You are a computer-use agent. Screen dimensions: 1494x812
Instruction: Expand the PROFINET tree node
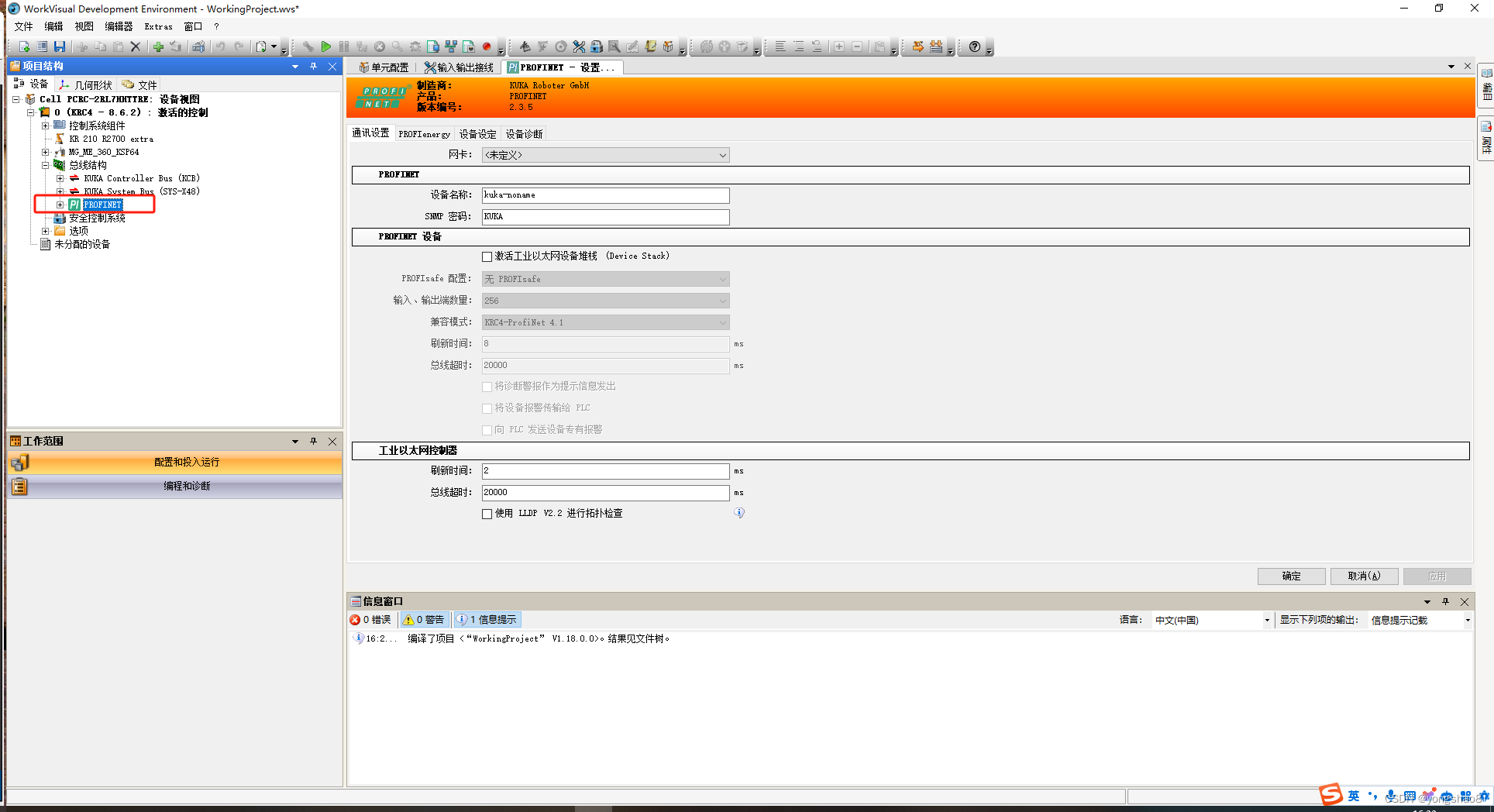coord(60,205)
